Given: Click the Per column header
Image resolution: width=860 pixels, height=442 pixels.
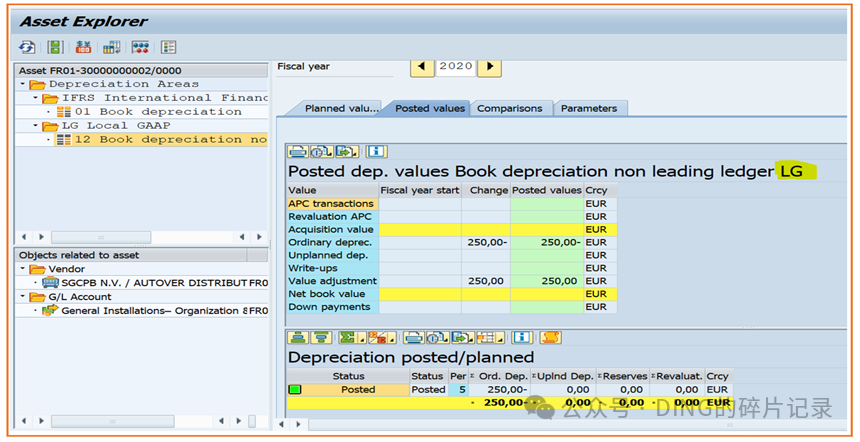Looking at the screenshot, I should tap(458, 376).
